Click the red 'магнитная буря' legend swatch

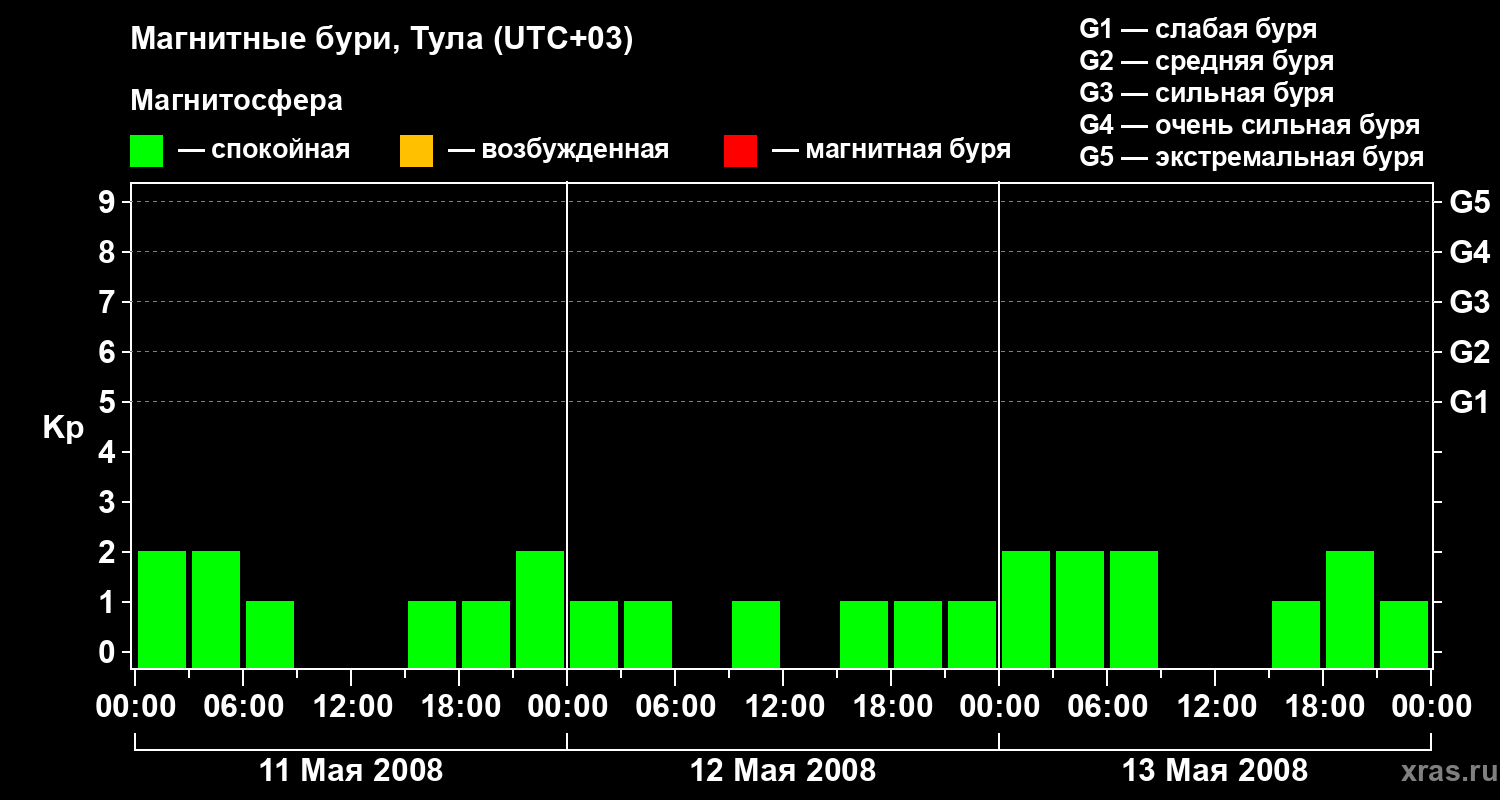pyautogui.click(x=740, y=151)
